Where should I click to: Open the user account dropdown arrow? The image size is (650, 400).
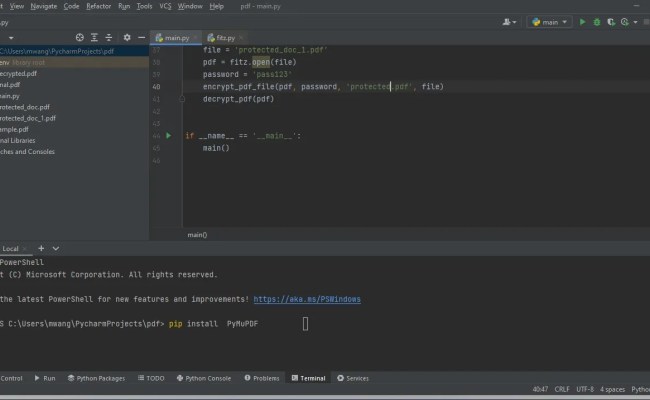[514, 22]
